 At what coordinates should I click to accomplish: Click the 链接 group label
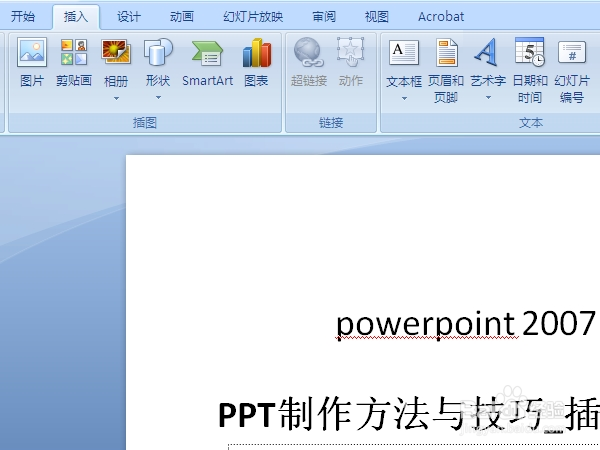331,122
